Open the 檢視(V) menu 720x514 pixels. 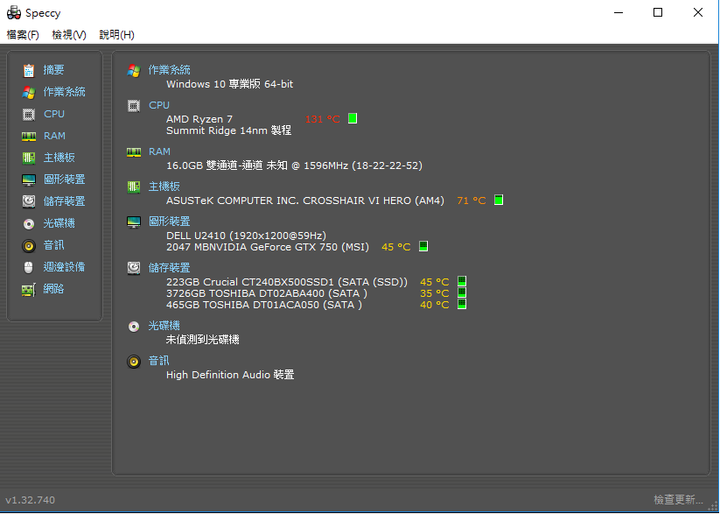click(69, 35)
